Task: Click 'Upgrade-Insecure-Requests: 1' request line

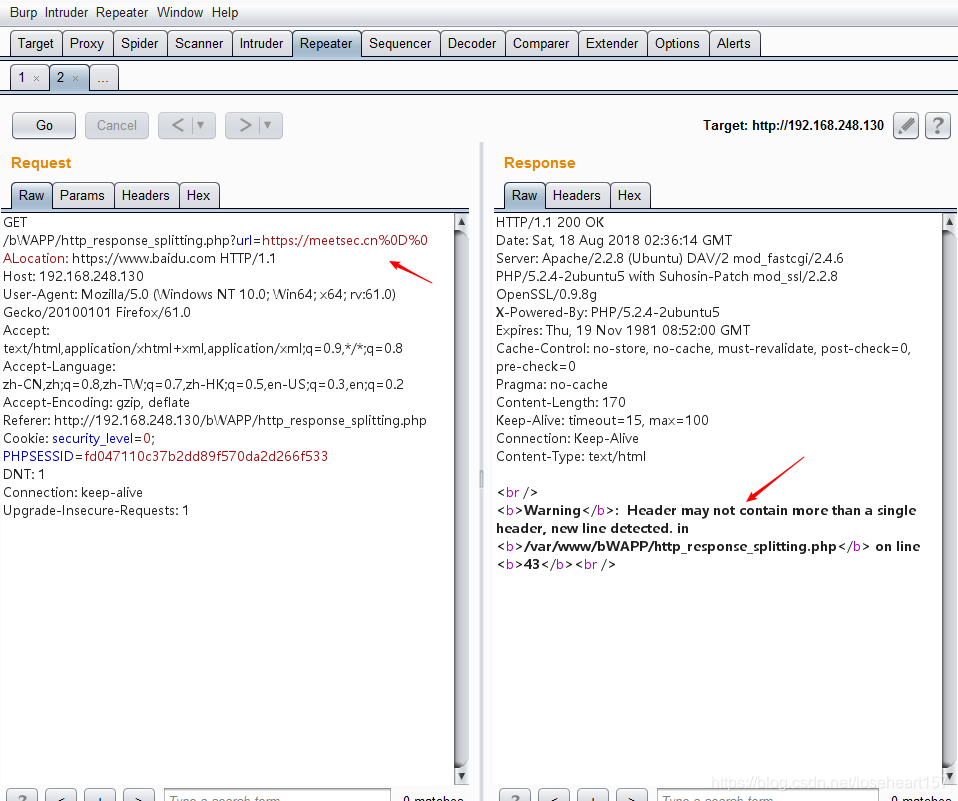Action: [96, 511]
